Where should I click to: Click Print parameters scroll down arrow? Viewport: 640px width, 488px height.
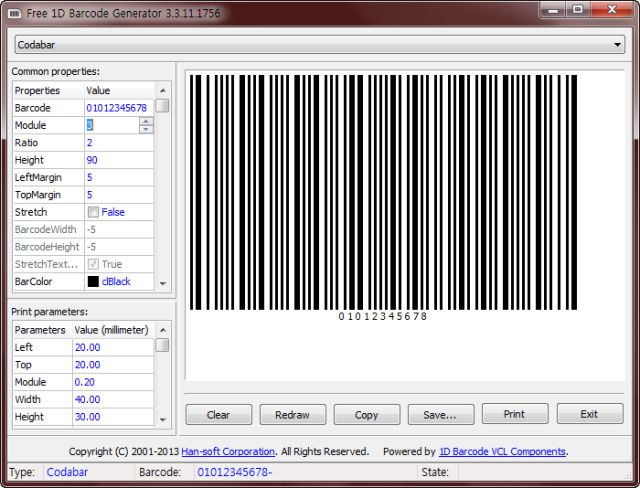163,419
